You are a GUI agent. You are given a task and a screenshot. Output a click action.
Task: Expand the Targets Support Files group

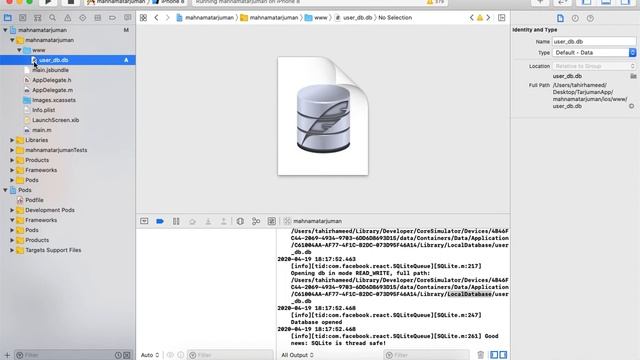coord(12,250)
